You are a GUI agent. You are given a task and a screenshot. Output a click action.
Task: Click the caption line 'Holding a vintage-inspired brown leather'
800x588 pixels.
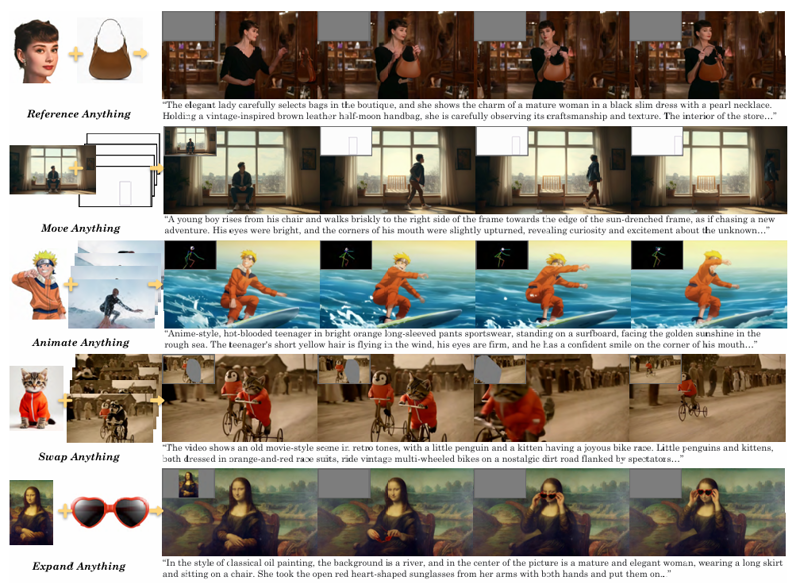(469, 116)
